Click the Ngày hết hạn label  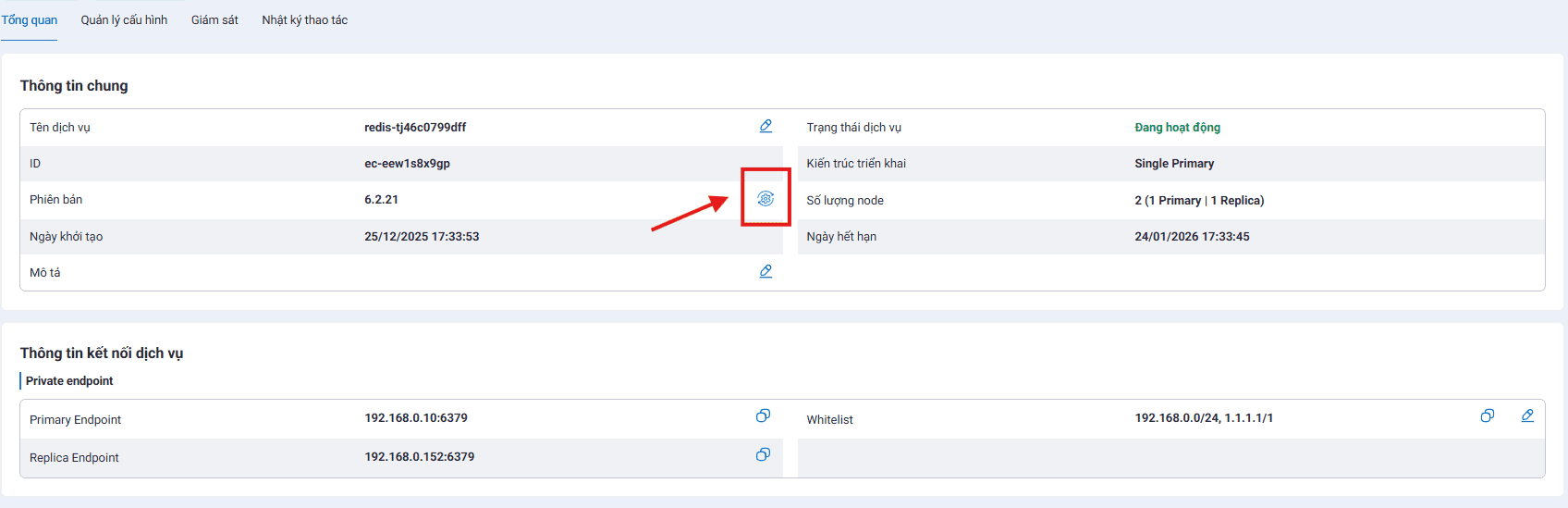841,237
